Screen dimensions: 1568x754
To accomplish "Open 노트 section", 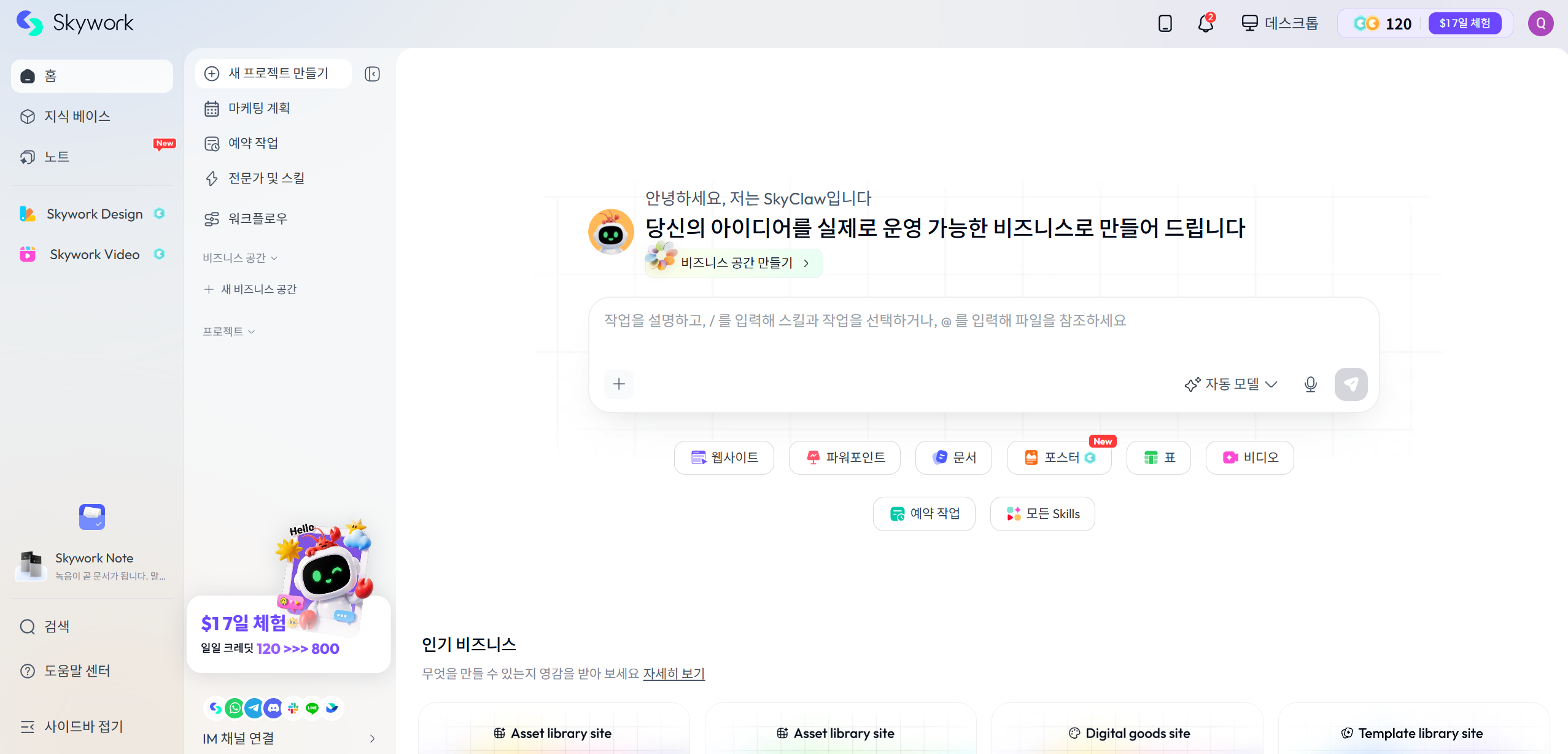I will tap(92, 157).
